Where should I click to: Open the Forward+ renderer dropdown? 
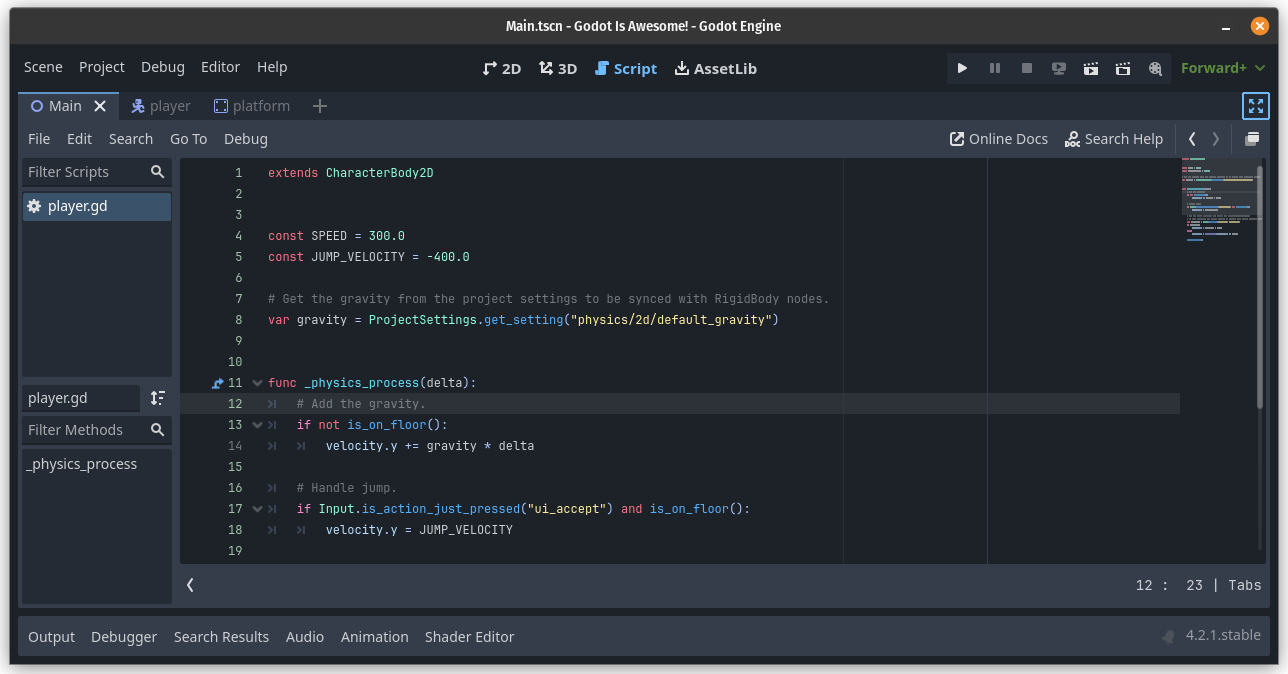[1221, 68]
